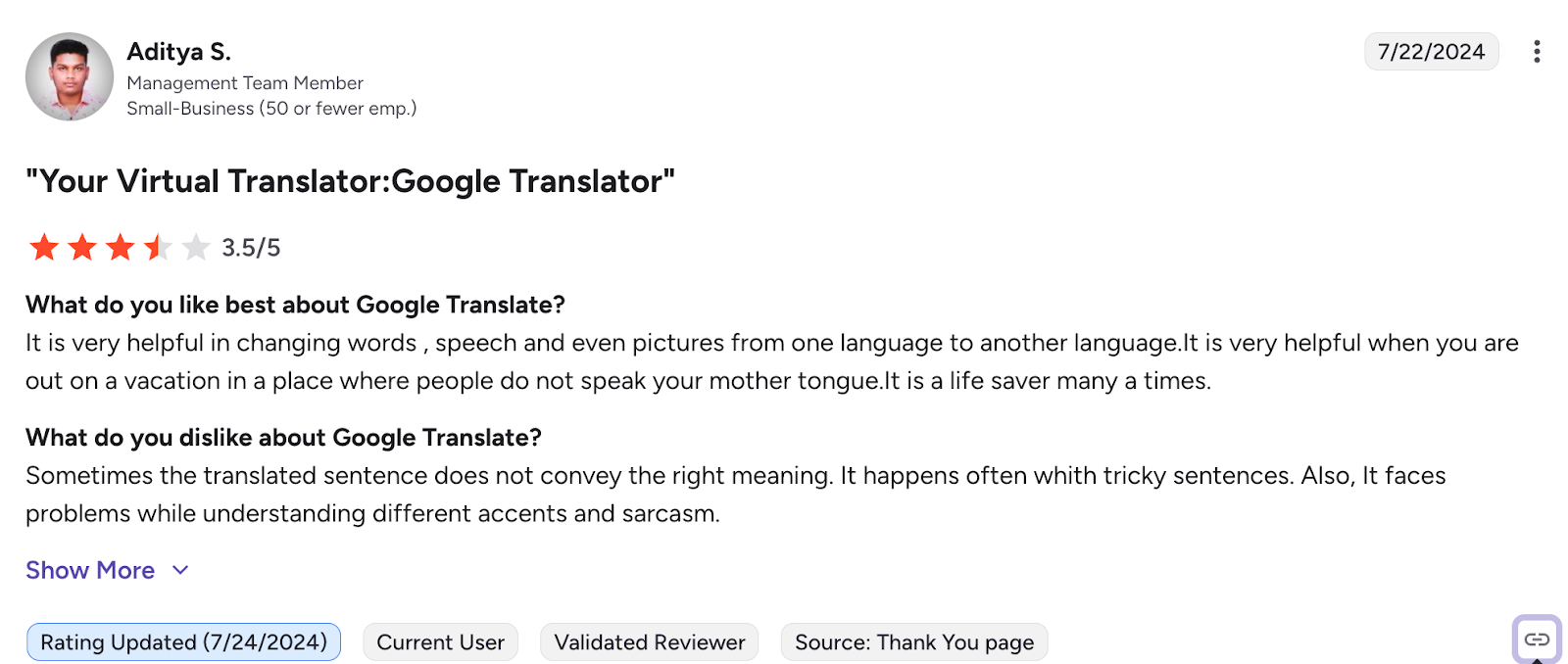Viewport: 1568px width, 664px height.
Task: Click the third star in the rating row
Action: (118, 248)
